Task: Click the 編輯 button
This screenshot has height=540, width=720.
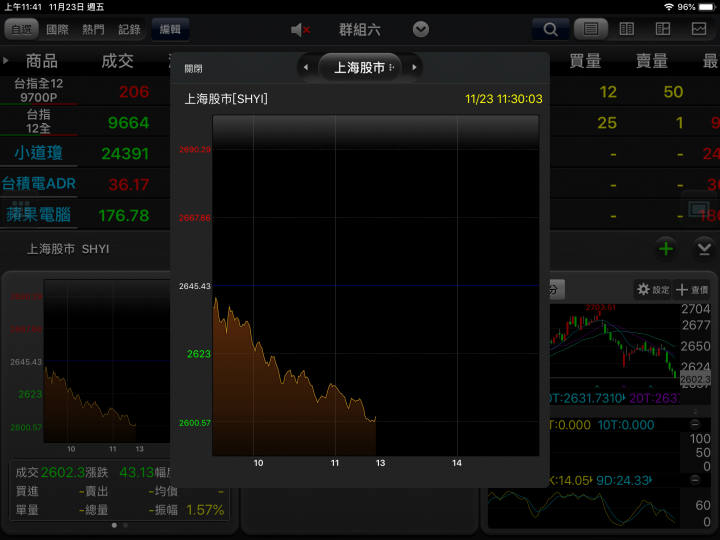Action: coord(170,29)
